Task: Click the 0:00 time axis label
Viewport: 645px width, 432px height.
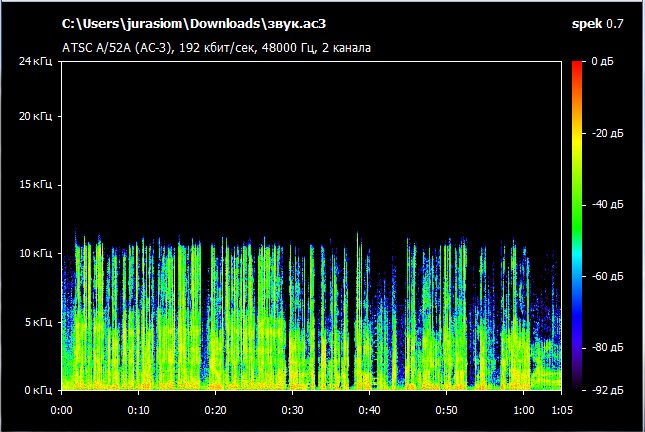Action: (61, 410)
